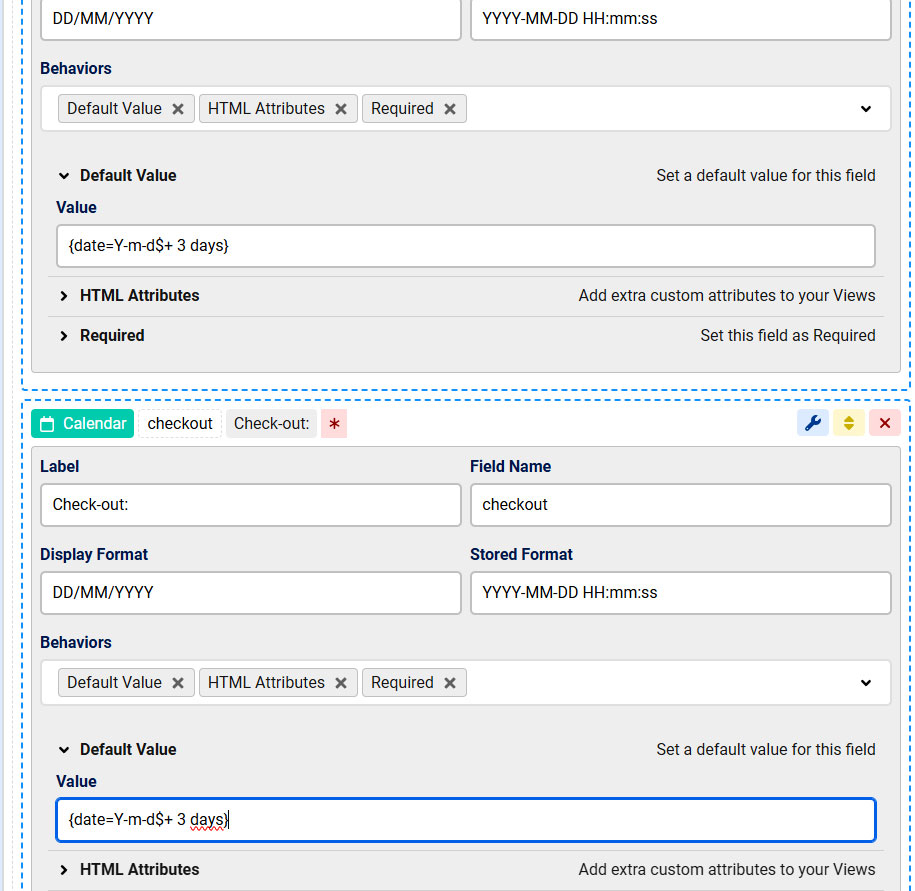The image size is (915, 891).
Task: Click the checkout Field Name input
Action: 680,505
